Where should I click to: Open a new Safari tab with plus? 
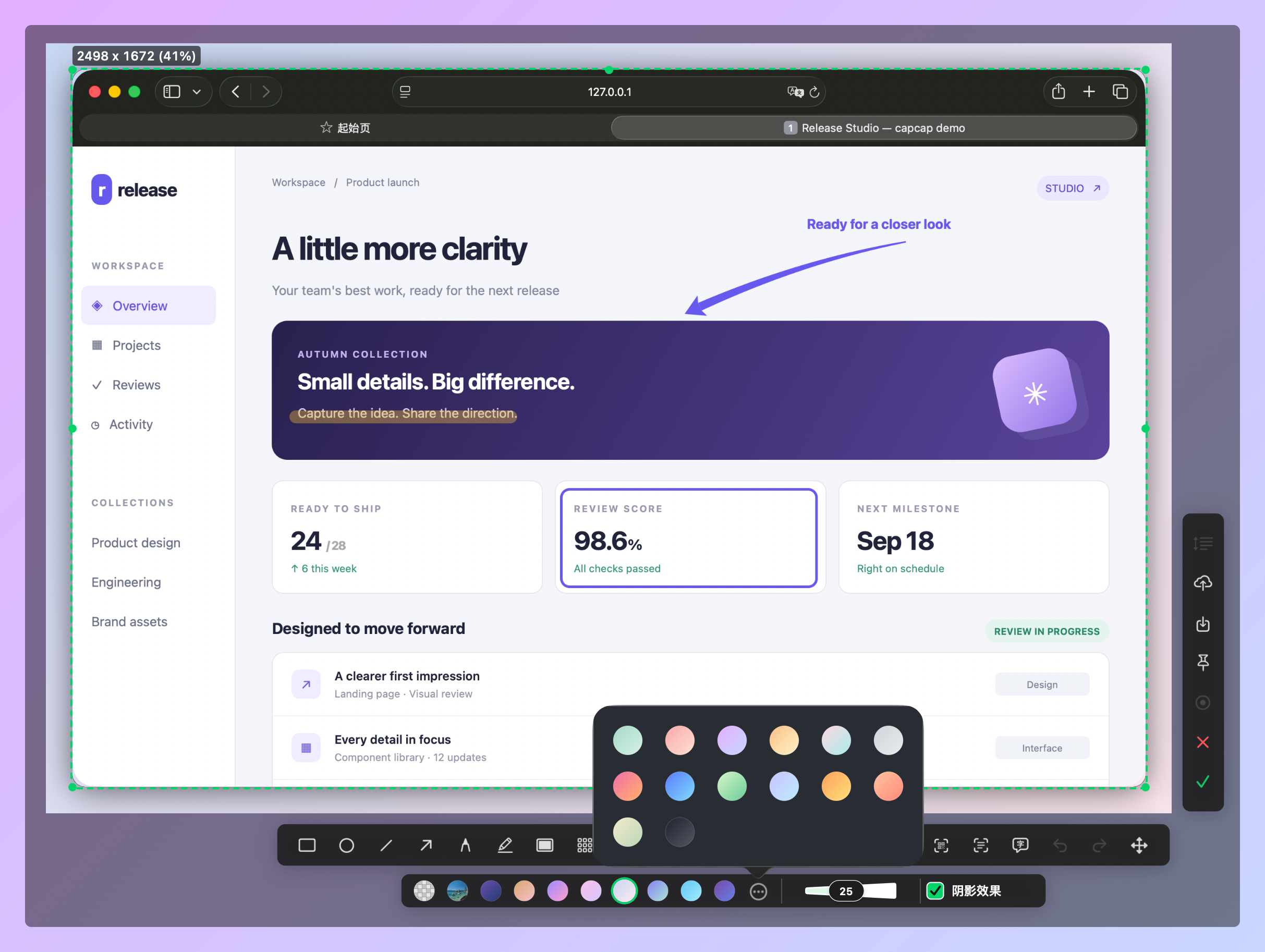coord(1089,91)
